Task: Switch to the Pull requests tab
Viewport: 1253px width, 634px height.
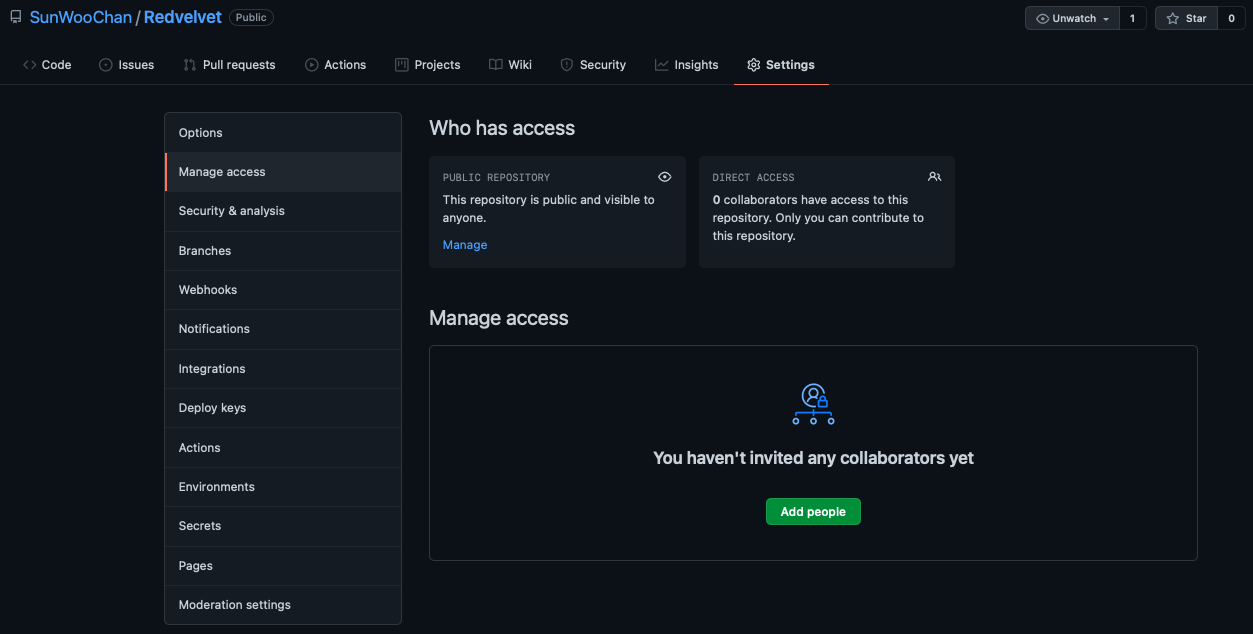Action: (x=229, y=65)
